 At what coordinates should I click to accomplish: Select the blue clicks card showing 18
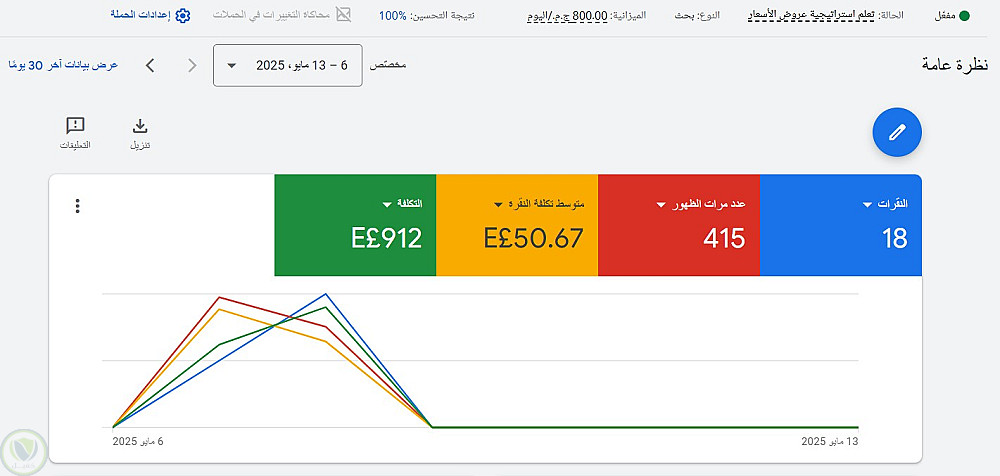(x=841, y=225)
